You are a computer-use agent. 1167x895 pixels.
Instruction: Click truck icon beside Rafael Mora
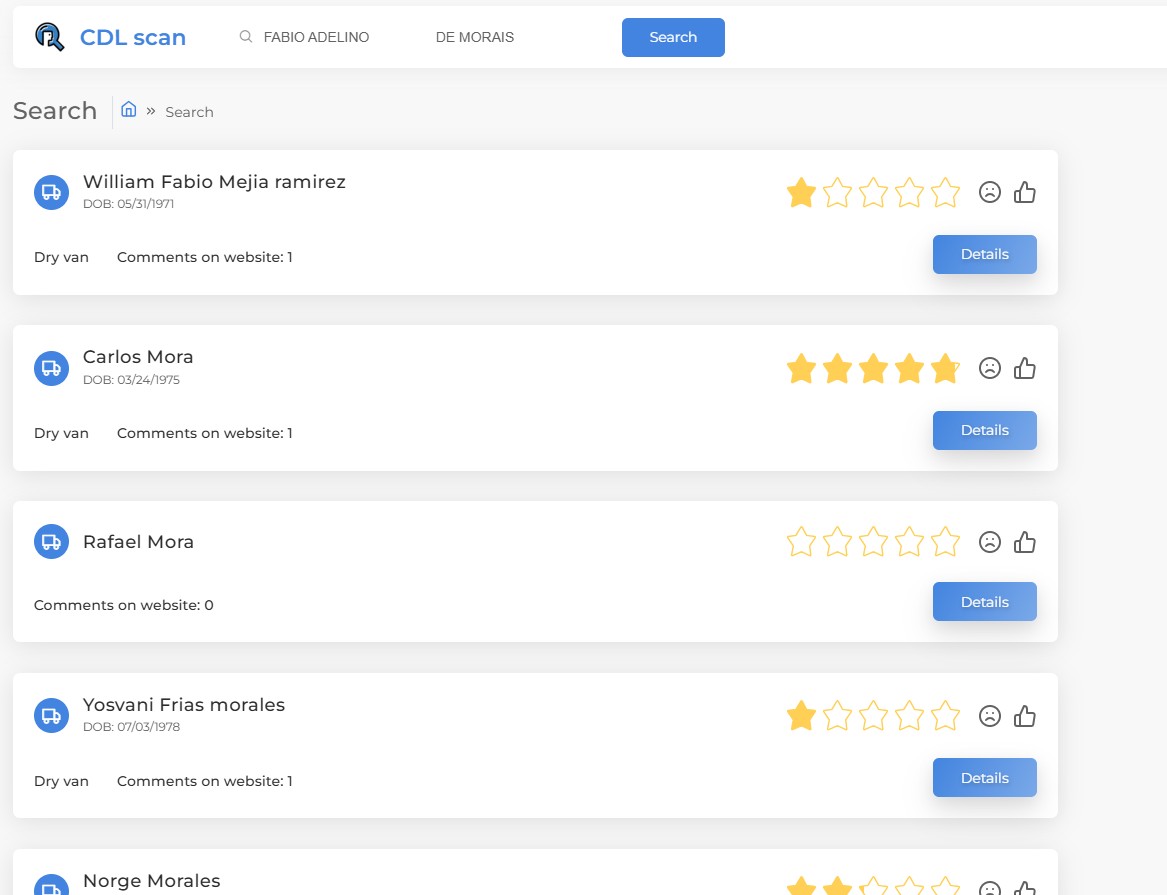51,542
